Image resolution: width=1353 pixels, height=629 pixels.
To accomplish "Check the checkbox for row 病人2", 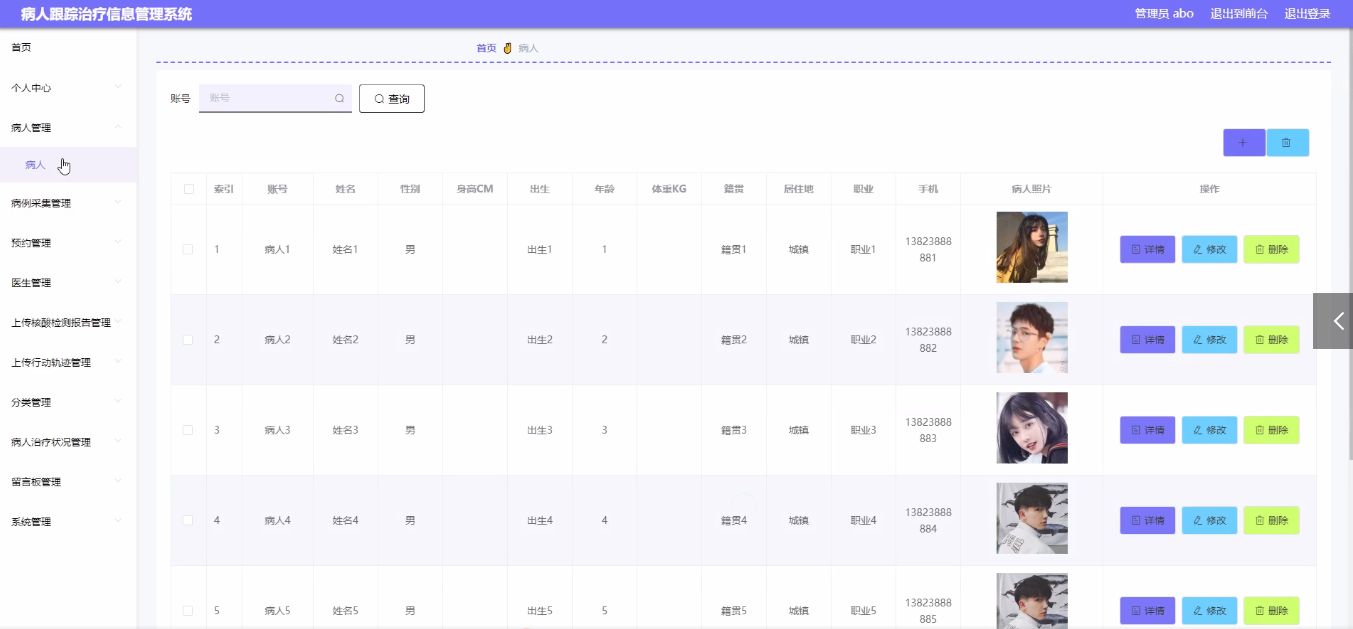I will (x=188, y=340).
